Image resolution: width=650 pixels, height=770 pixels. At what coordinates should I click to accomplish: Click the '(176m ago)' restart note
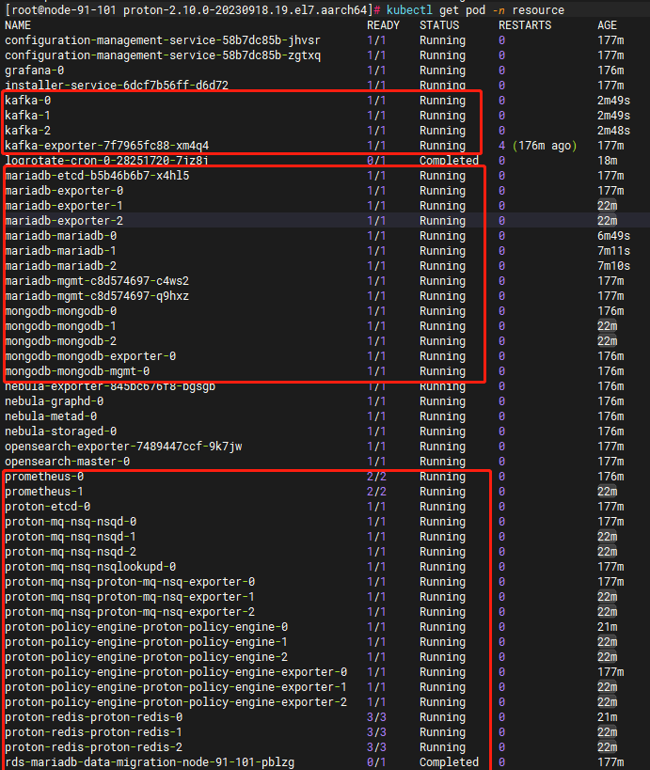pos(544,145)
